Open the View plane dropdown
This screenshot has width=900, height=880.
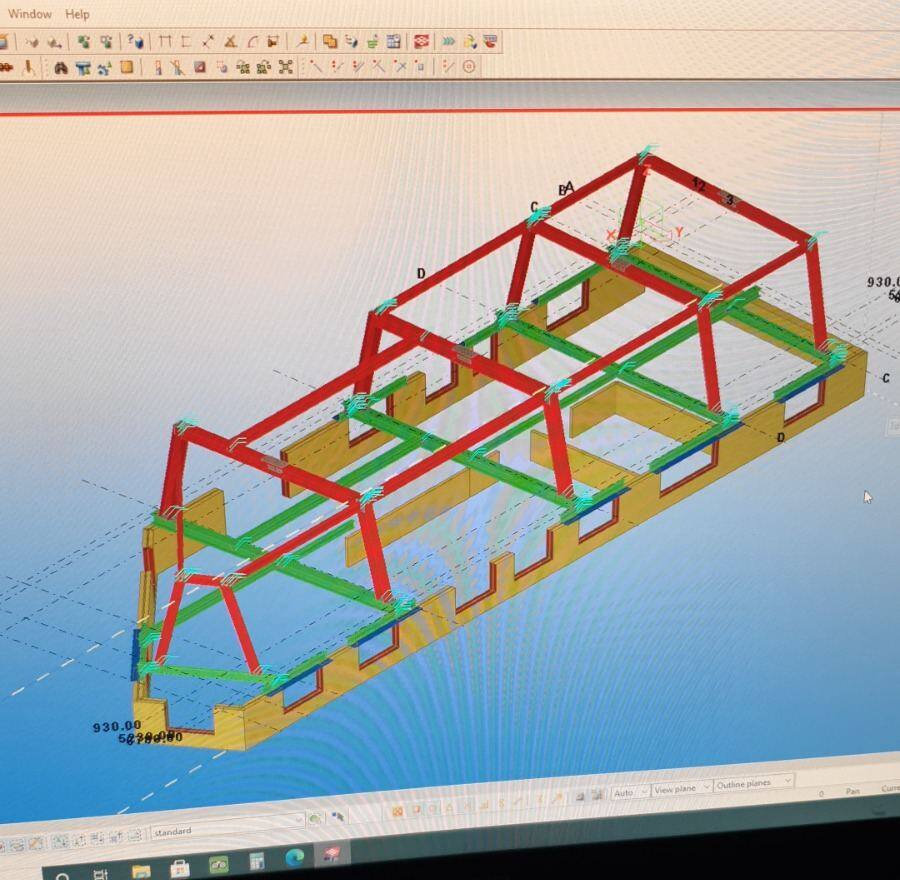[682, 788]
